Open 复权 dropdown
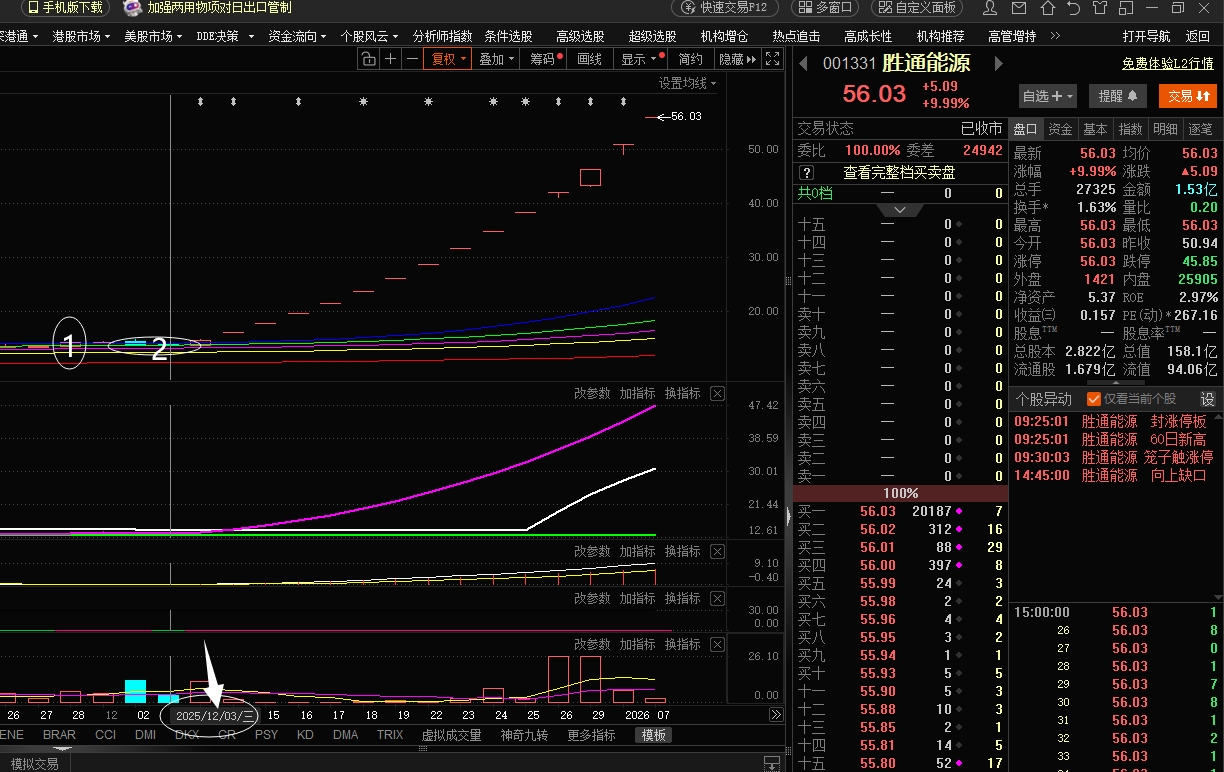The height and width of the screenshot is (772, 1224). (x=449, y=59)
